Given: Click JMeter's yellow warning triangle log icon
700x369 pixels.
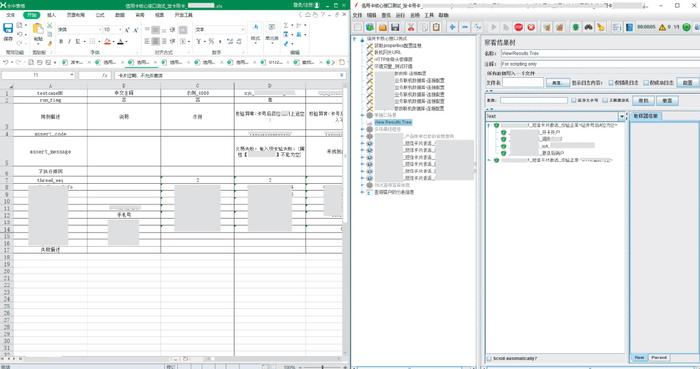Looking at the screenshot, I should [662, 28].
